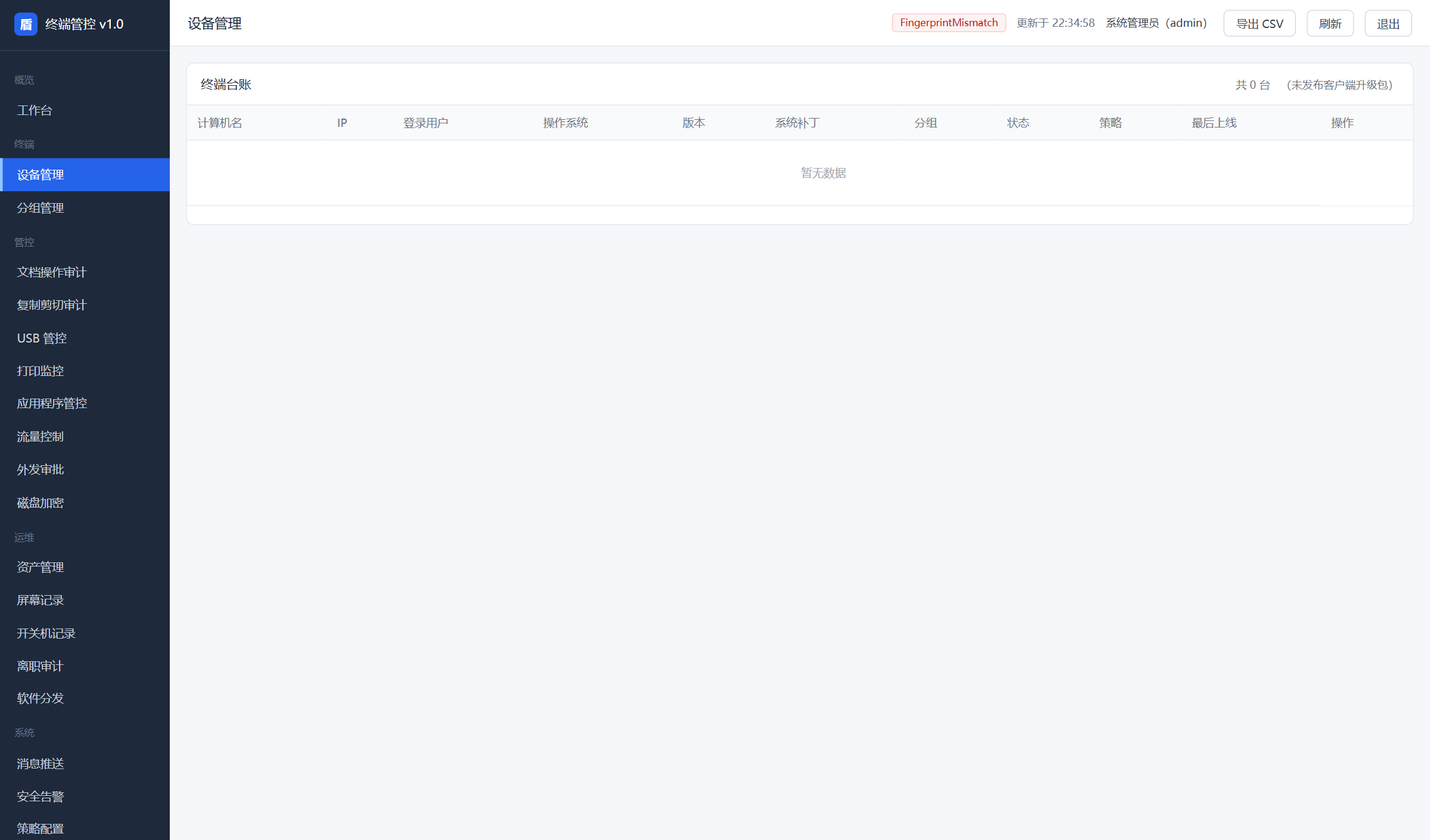Screen dimensions: 1430x840
Task: Go to 磁盘加密 section
Action: tap(85, 503)
